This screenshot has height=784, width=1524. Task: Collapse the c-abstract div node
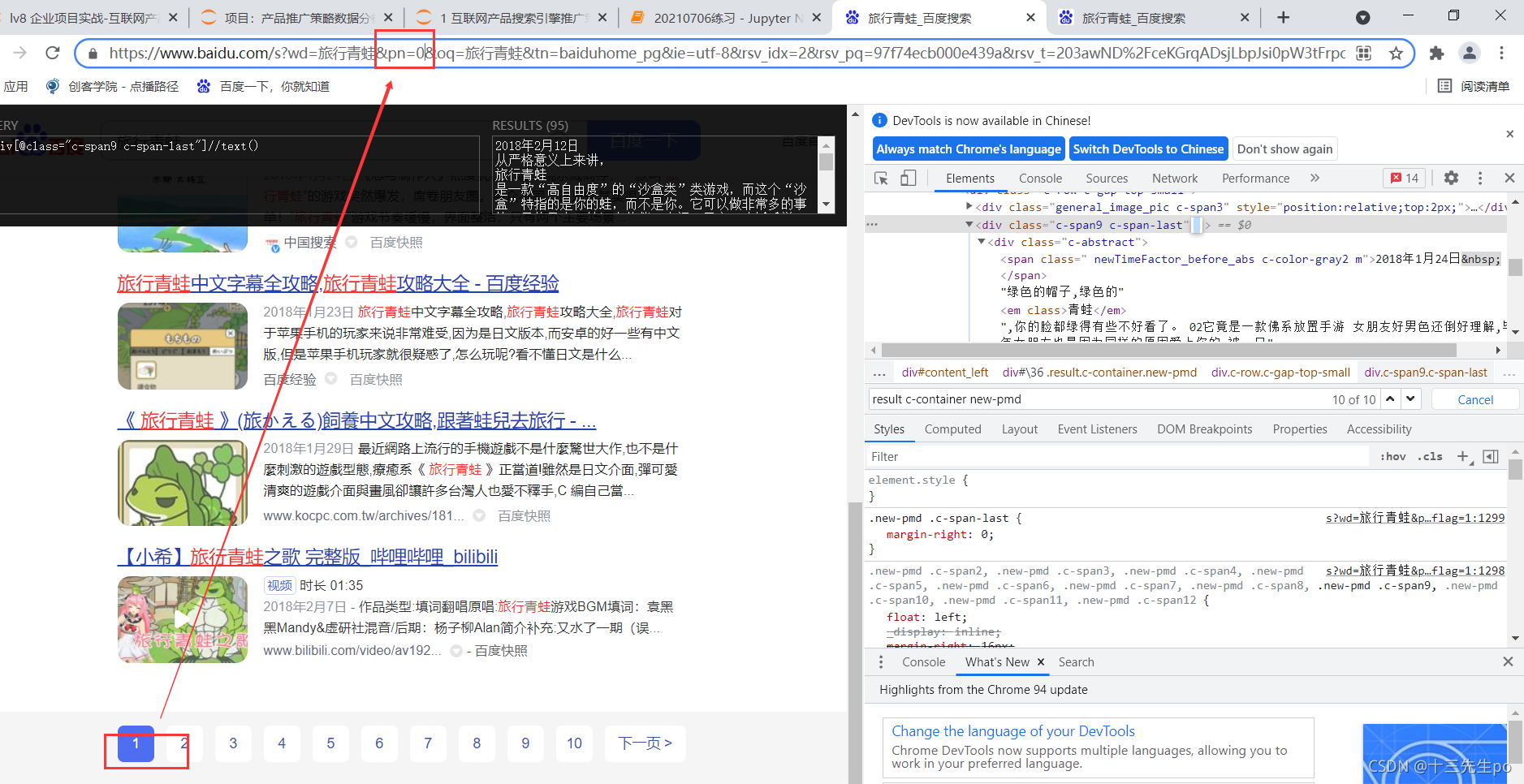pos(981,242)
